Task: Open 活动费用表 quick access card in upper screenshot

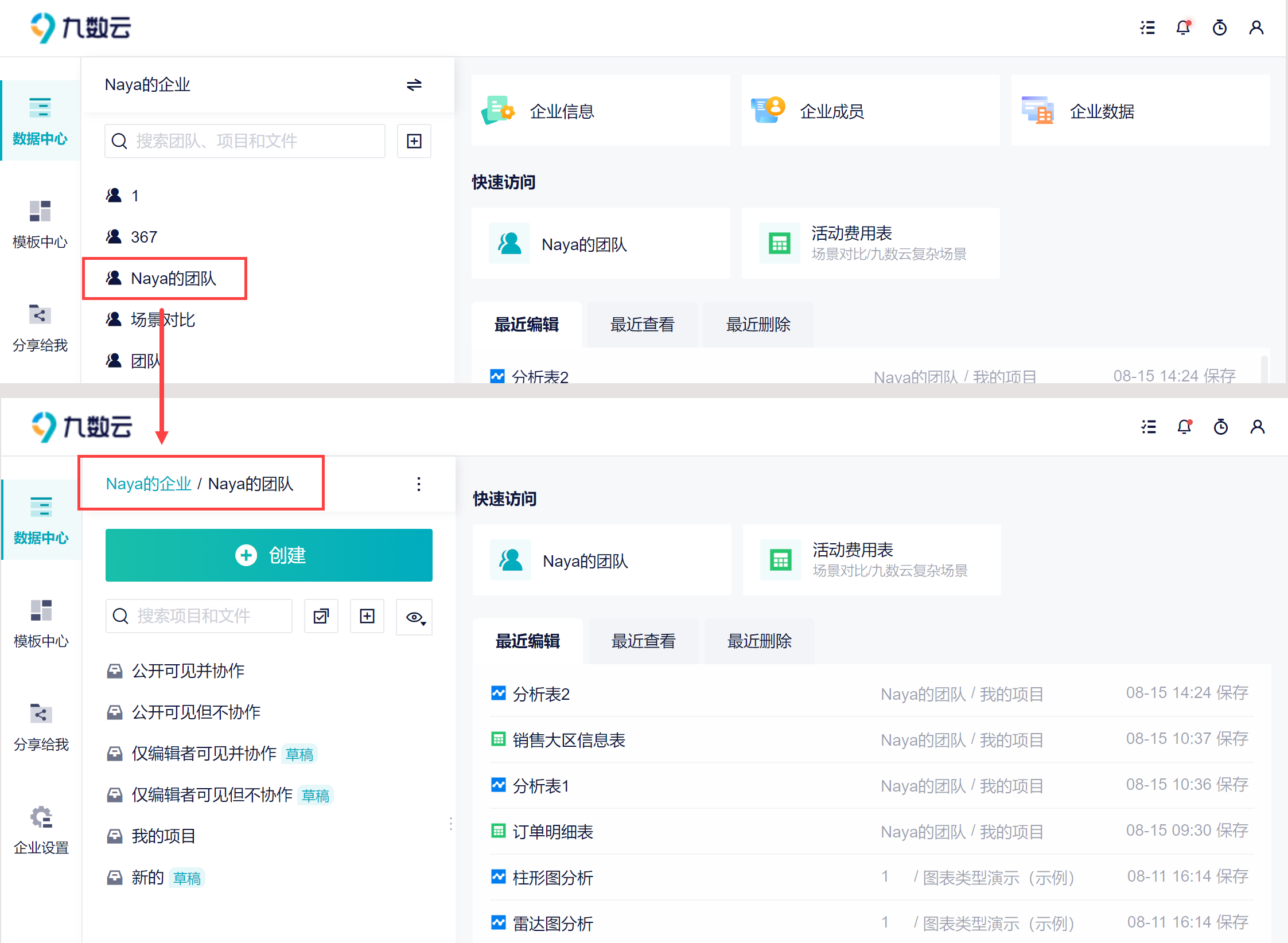Action: [870, 243]
